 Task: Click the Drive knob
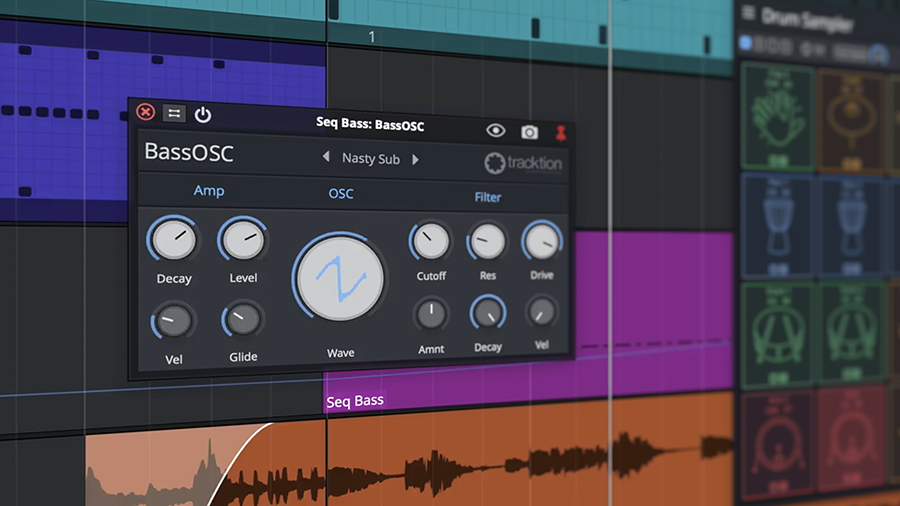(x=541, y=242)
